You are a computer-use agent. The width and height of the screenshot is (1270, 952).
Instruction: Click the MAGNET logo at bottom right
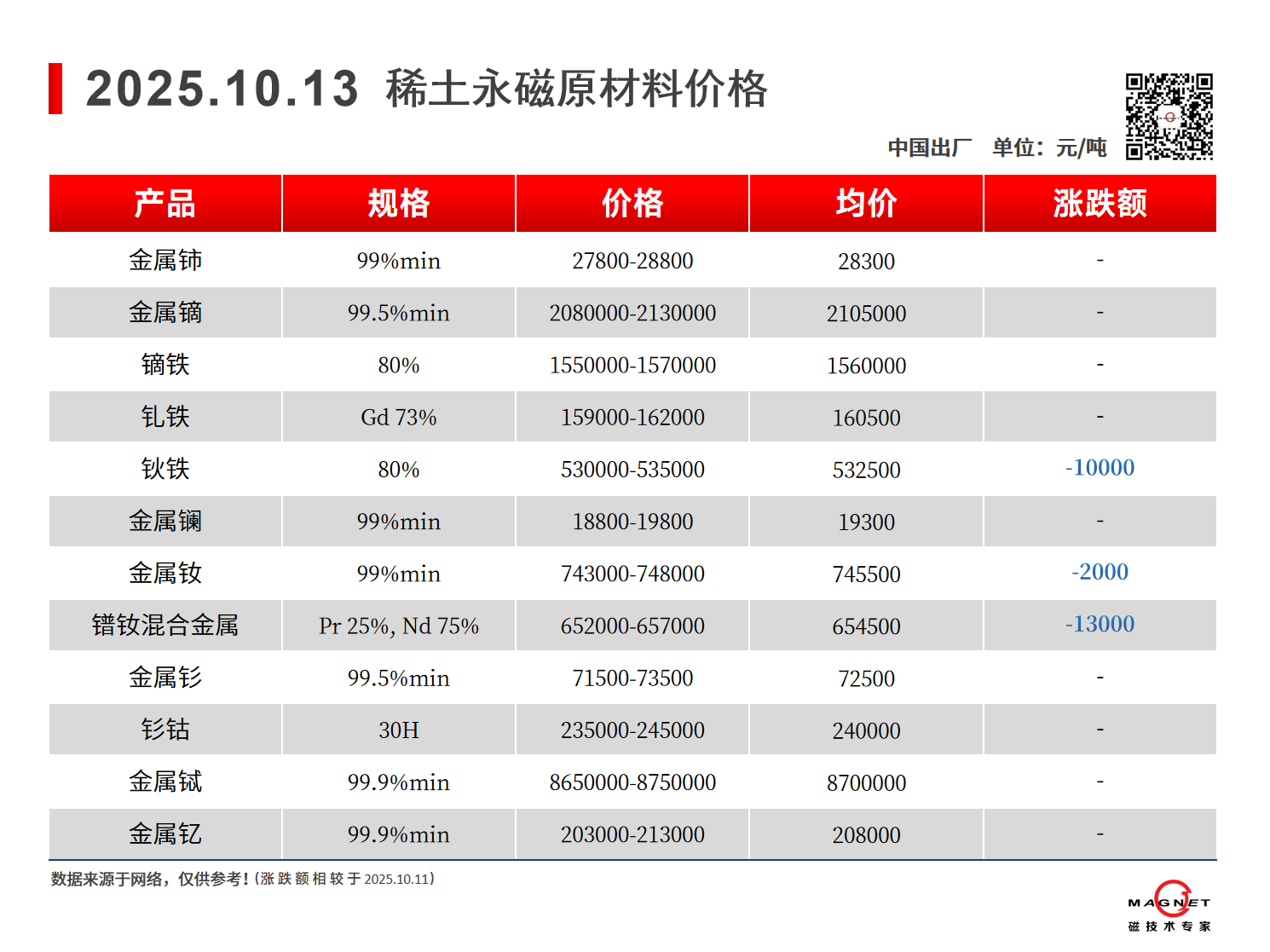click(x=1169, y=906)
